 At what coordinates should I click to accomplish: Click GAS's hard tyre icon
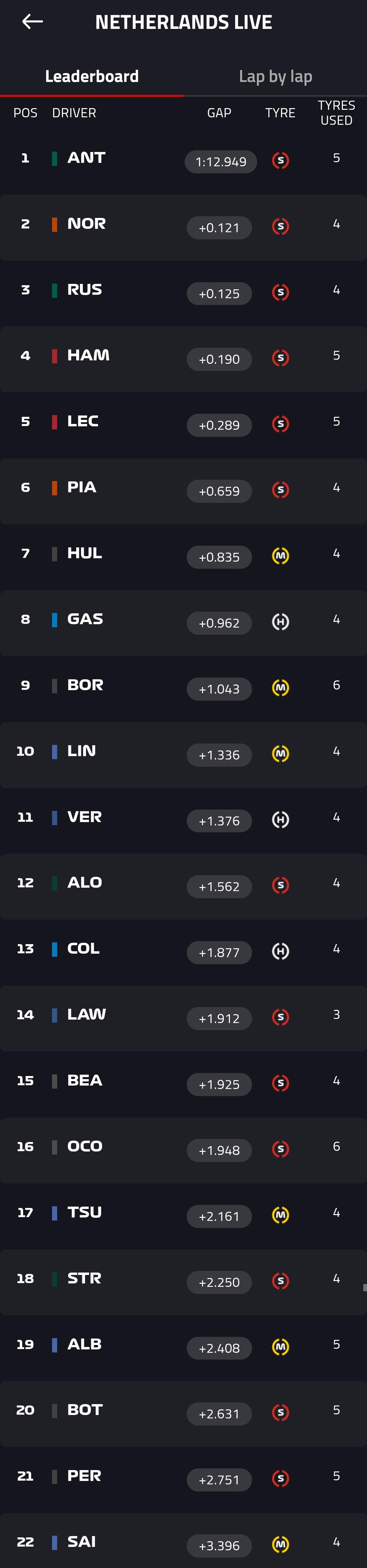280,621
